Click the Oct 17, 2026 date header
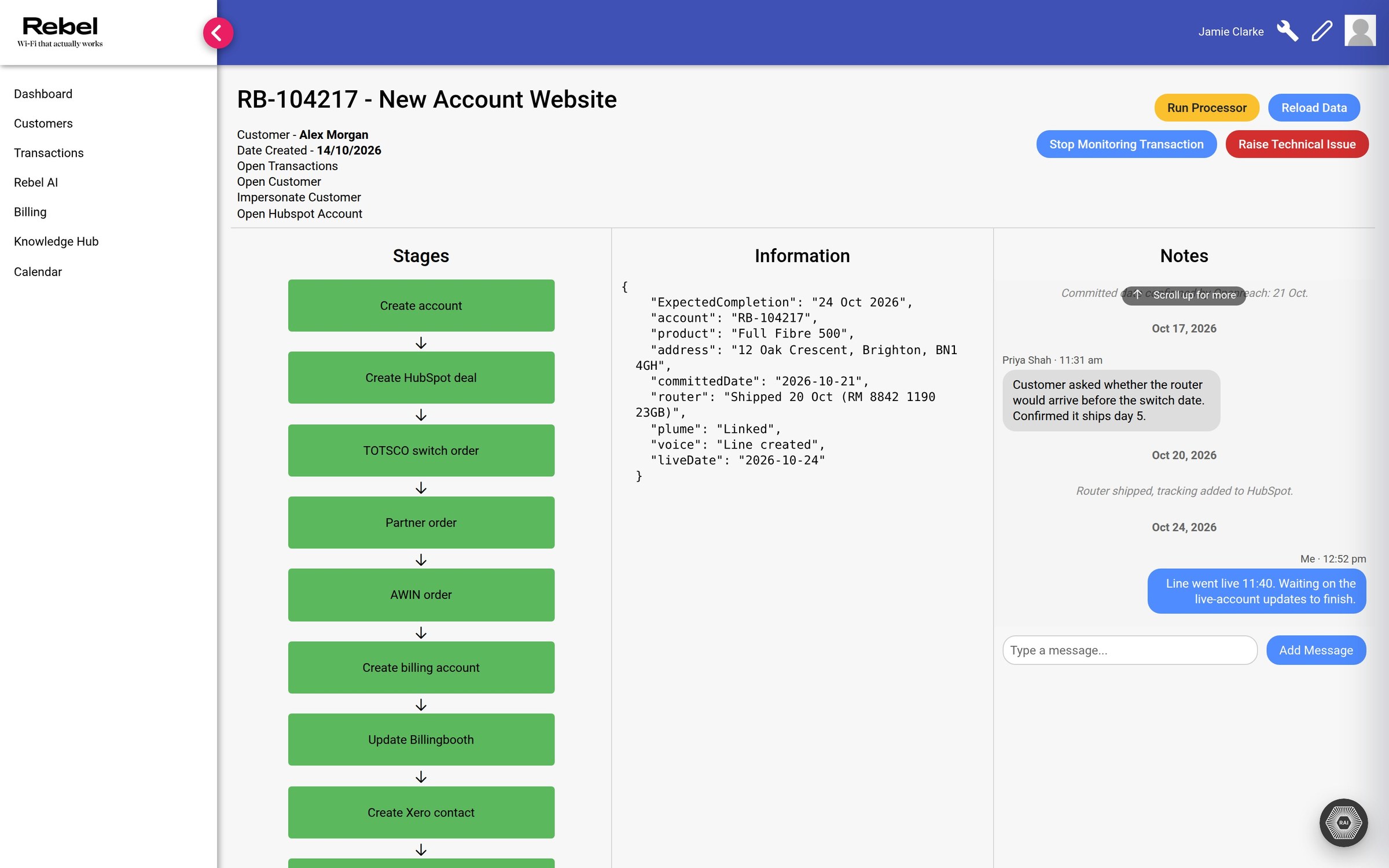This screenshot has width=1389, height=868. [x=1184, y=329]
